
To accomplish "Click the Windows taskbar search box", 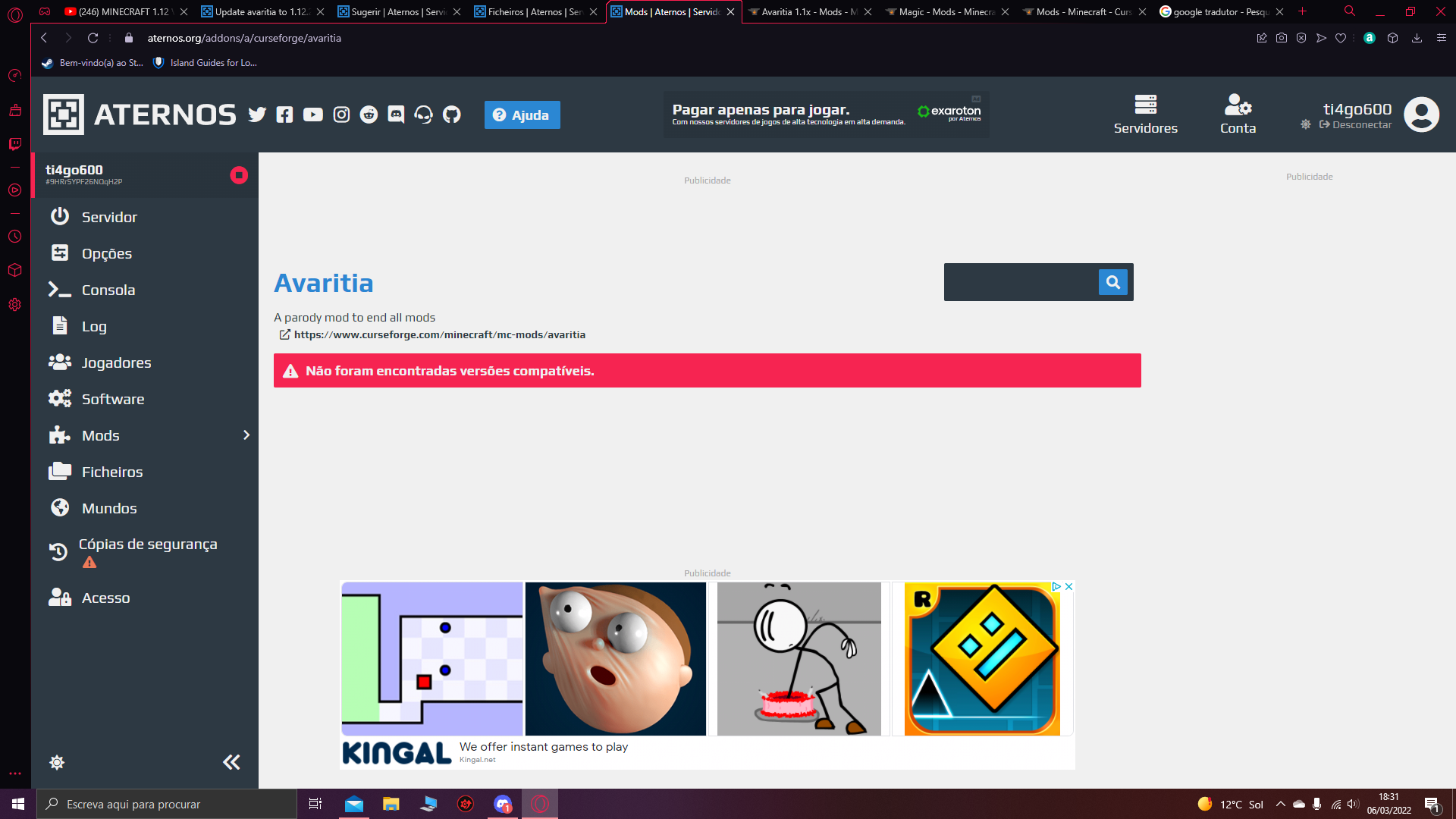I will [167, 804].
